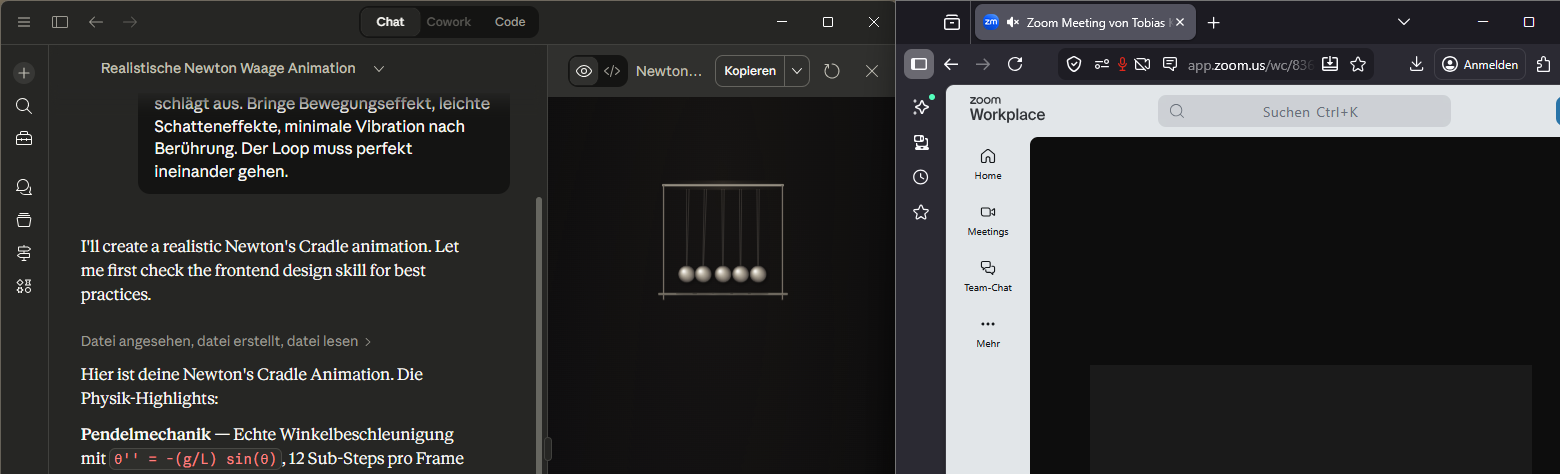Click the briefcase icon in the Claude sidebar

point(24,139)
